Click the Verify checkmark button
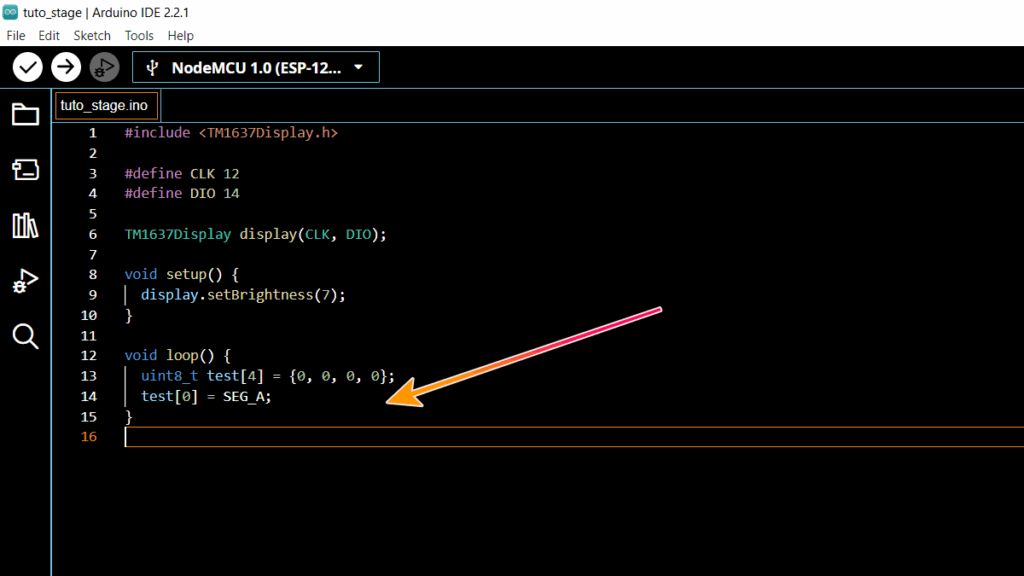 tap(27, 67)
